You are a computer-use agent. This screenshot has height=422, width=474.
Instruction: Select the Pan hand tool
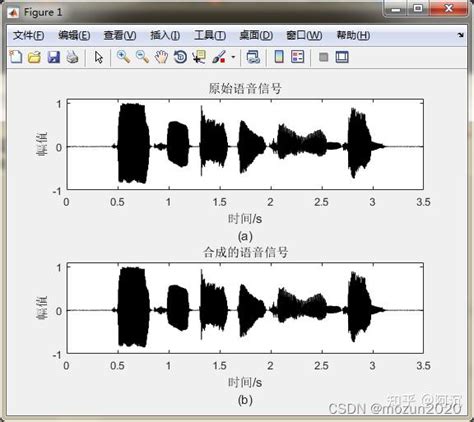click(x=161, y=57)
